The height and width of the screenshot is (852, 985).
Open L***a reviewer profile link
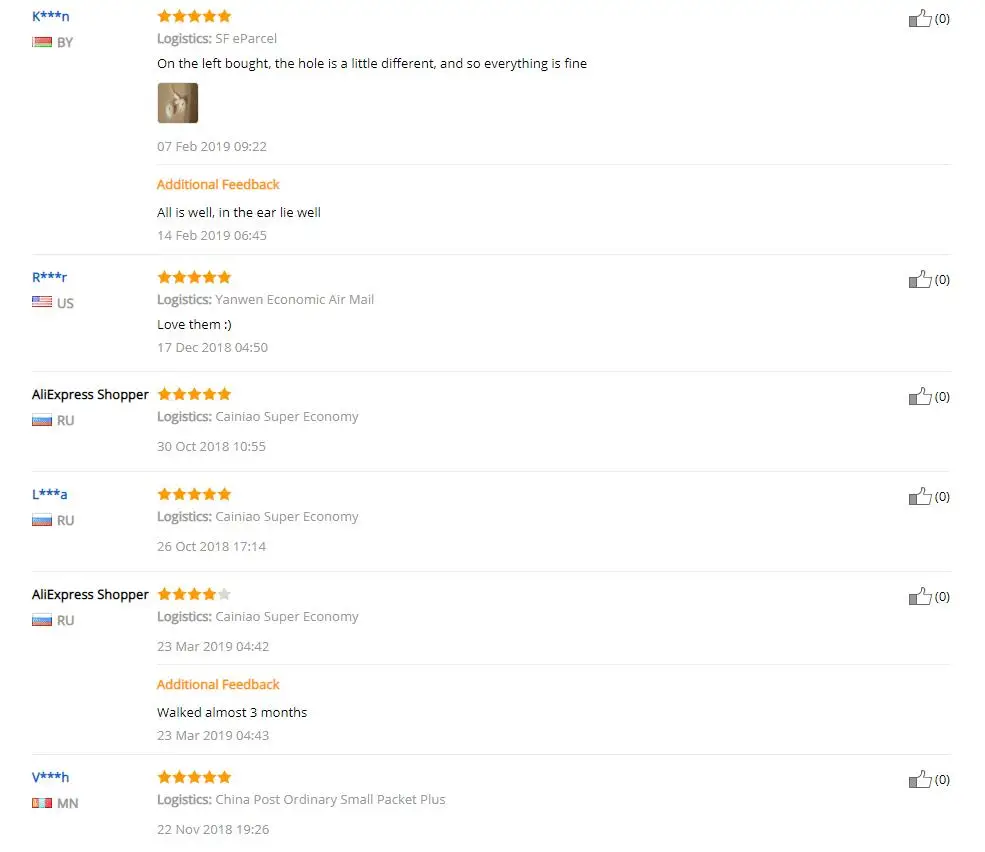[x=50, y=494]
